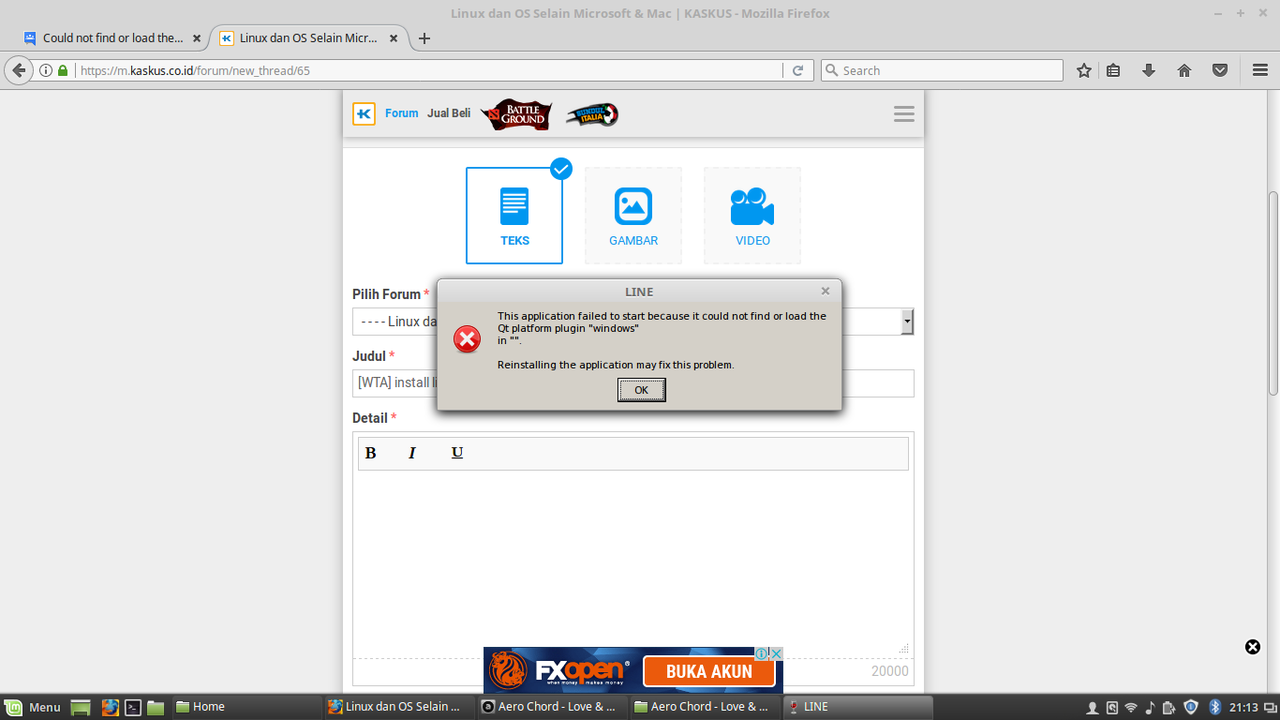Open the Wi-Fi network tray icon
1280x720 pixels.
pyautogui.click(x=1130, y=707)
